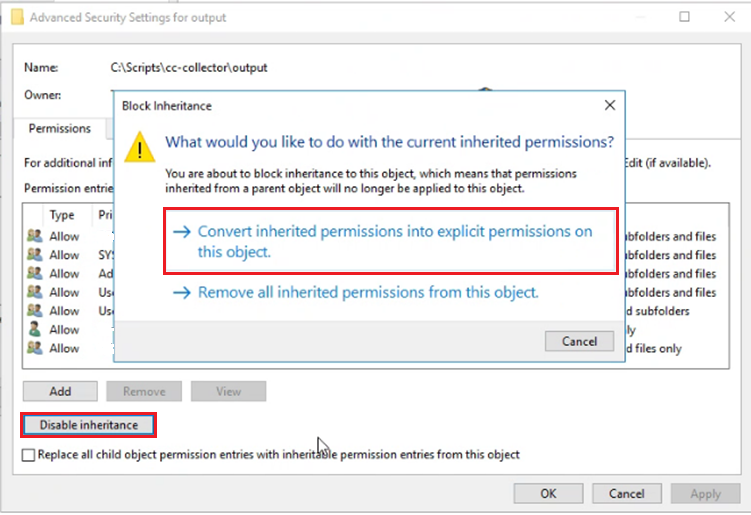Switch to the Permissions tab
The image size is (751, 515).
59,128
